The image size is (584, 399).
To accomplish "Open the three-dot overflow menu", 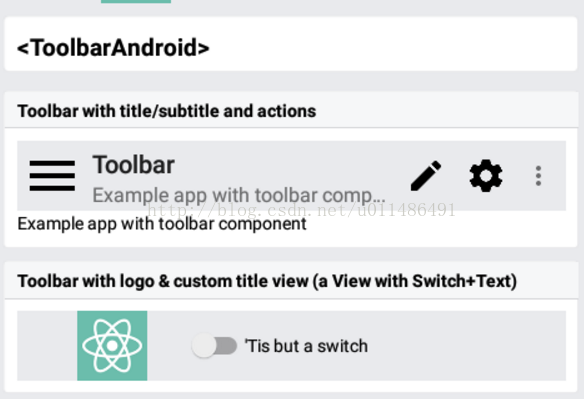I will [538, 175].
